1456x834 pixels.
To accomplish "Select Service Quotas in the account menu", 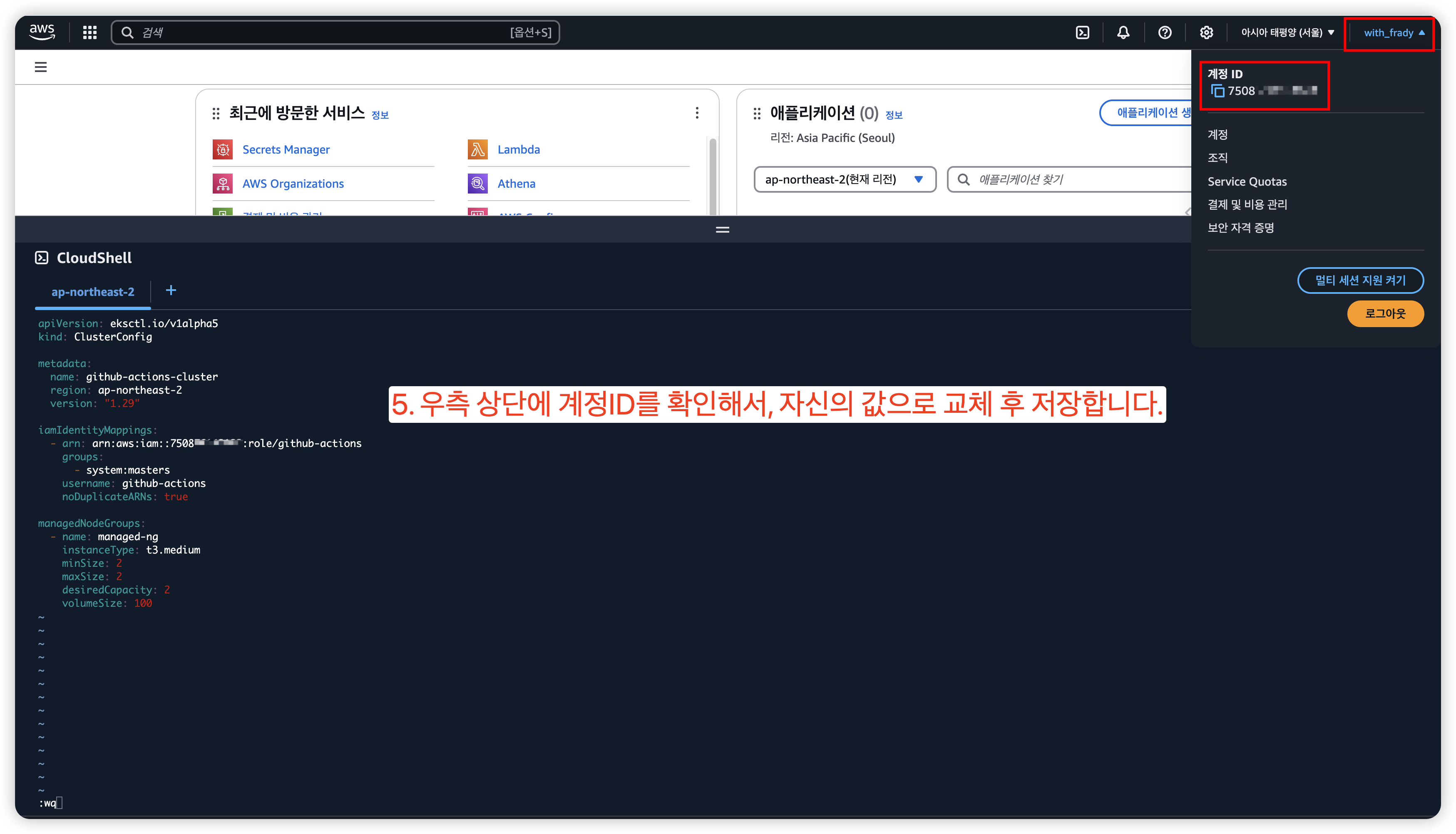I will pyautogui.click(x=1247, y=181).
